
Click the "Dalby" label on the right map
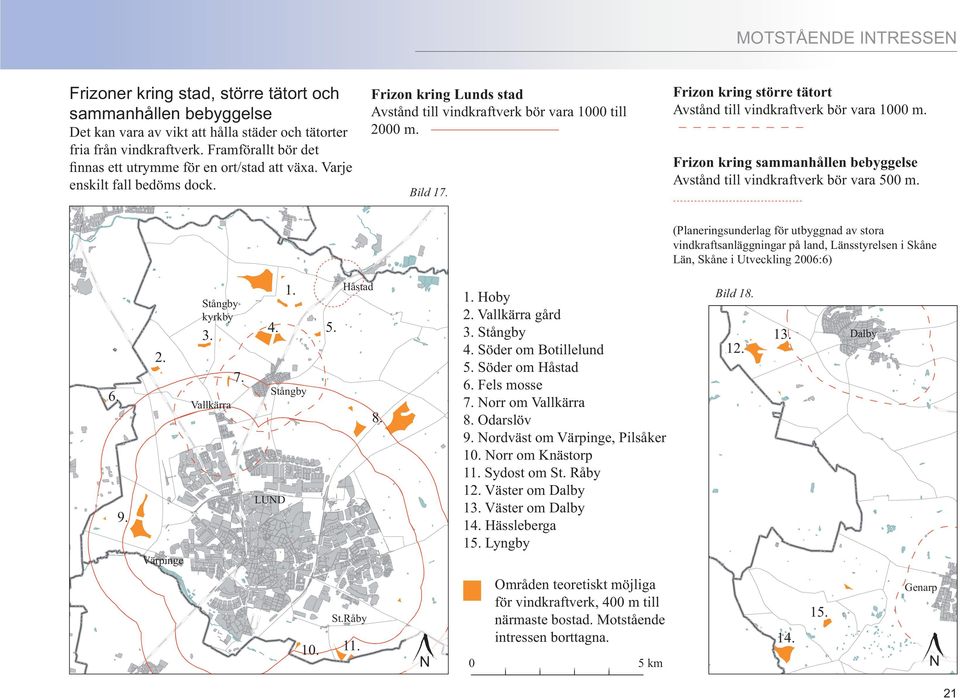(x=863, y=334)
